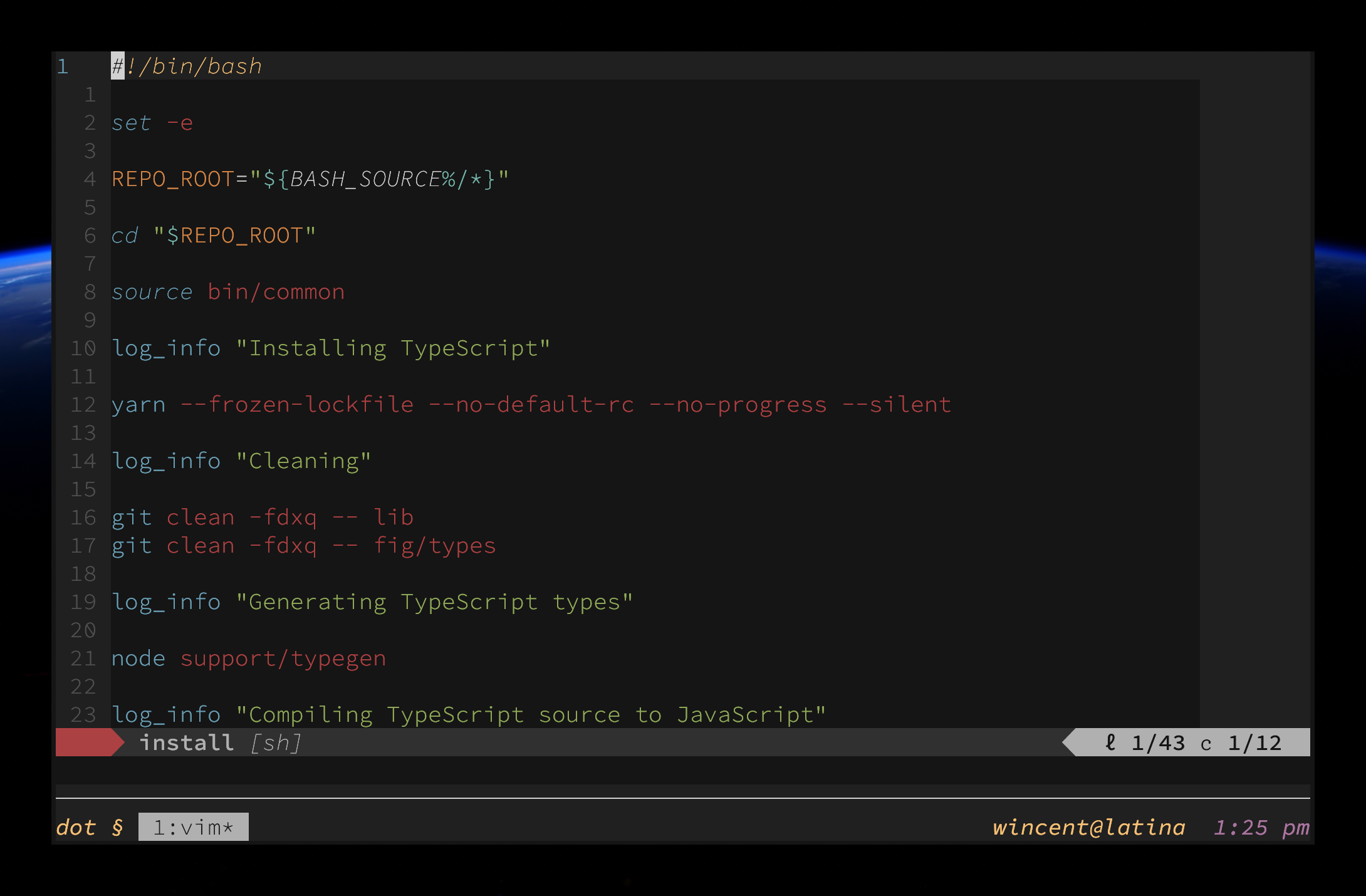
Task: Click the wincent@latina hostname in status bar
Action: [1088, 827]
